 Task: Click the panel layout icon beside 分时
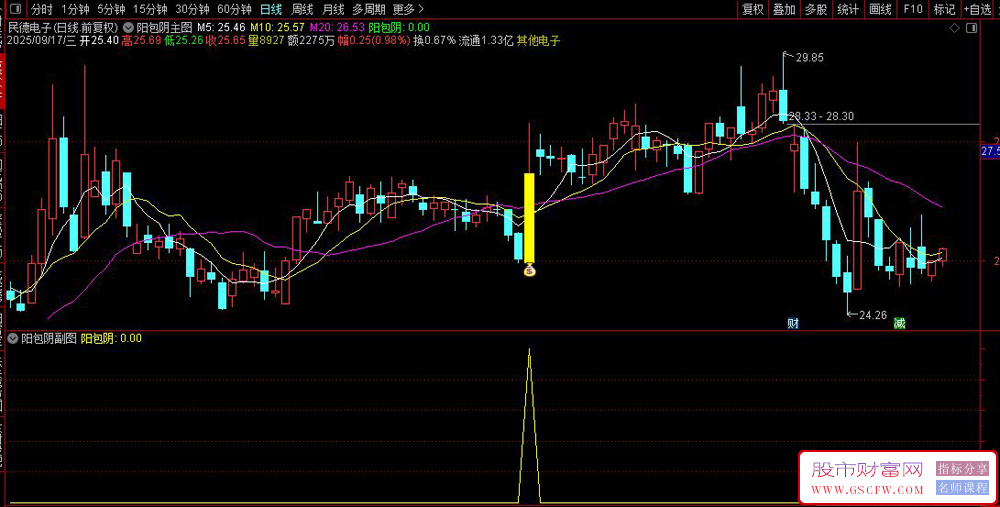tap(15, 9)
